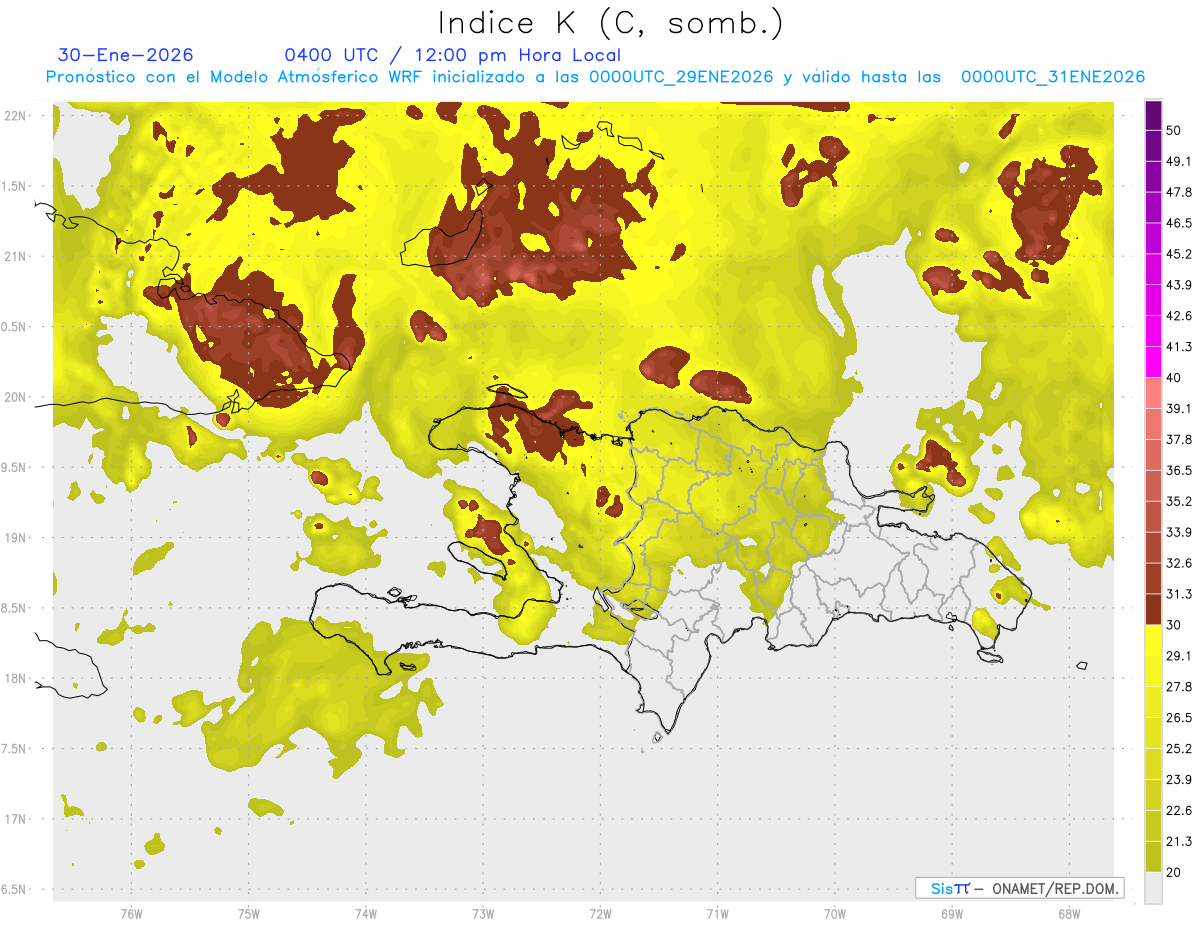1200x927 pixels.
Task: Click colorbar value '27.8'
Action: point(1179,687)
